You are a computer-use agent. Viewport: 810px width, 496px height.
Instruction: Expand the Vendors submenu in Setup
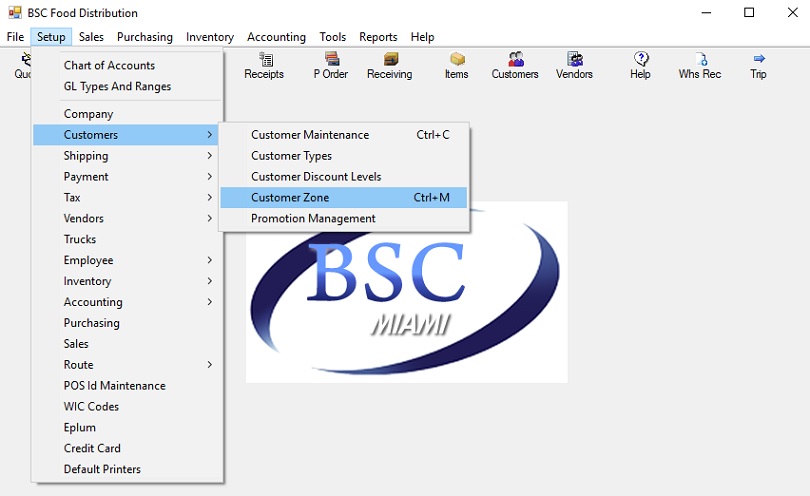(128, 219)
